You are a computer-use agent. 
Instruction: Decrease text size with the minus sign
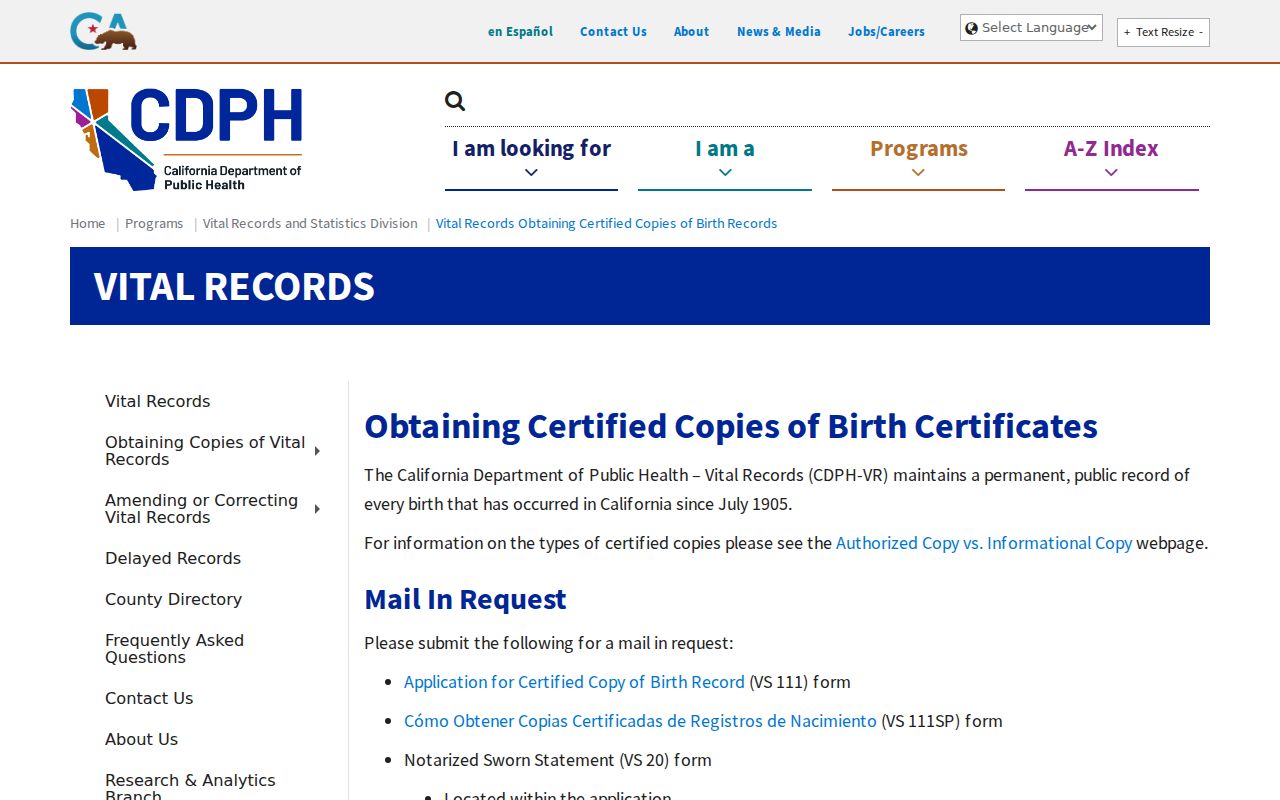click(x=1201, y=32)
